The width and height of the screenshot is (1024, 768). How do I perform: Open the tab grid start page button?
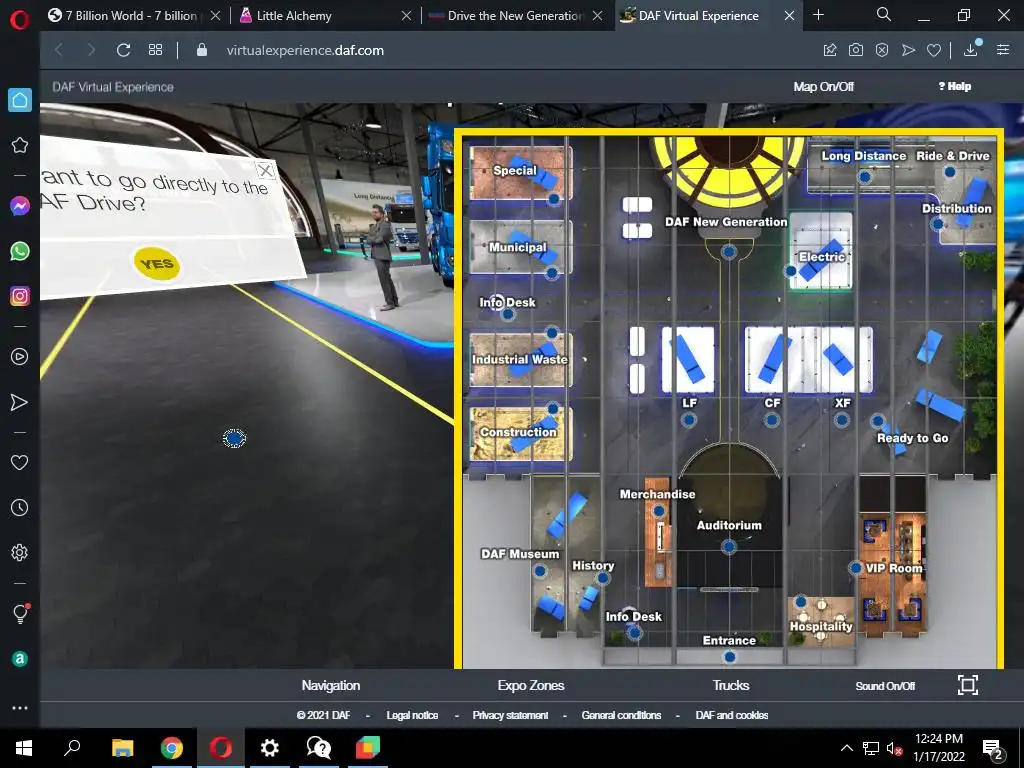click(155, 50)
